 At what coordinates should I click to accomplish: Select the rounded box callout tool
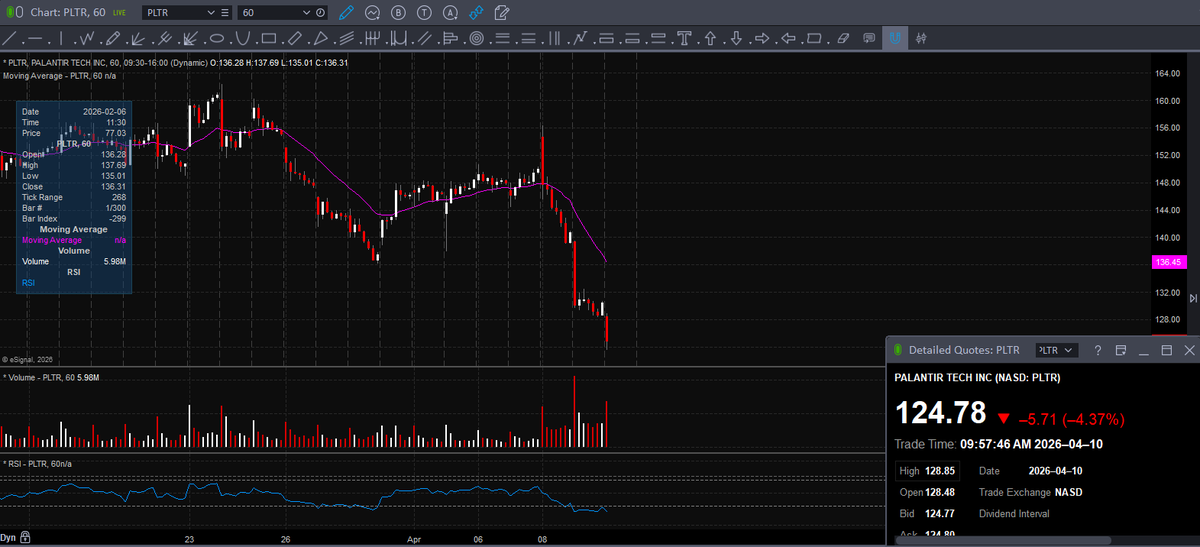815,38
